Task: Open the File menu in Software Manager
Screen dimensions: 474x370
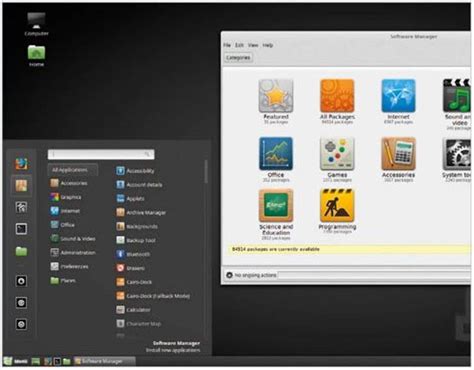Action: (227, 45)
